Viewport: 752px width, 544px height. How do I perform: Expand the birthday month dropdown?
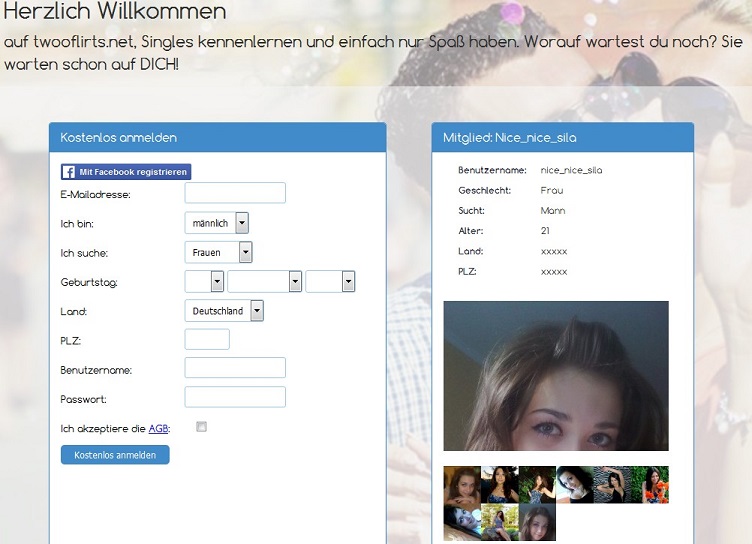click(x=264, y=282)
